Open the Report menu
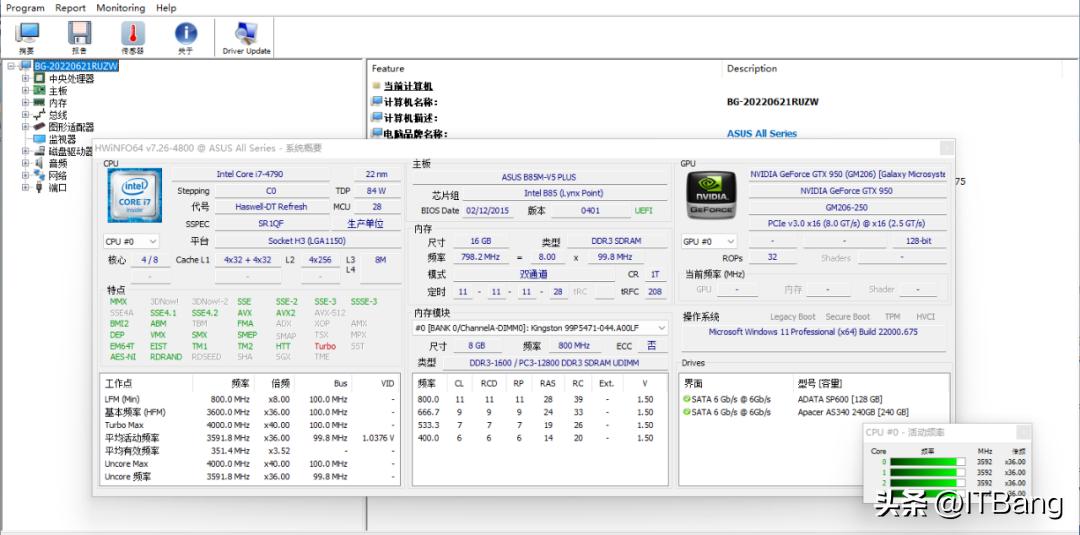This screenshot has height=535, width=1080. (70, 8)
